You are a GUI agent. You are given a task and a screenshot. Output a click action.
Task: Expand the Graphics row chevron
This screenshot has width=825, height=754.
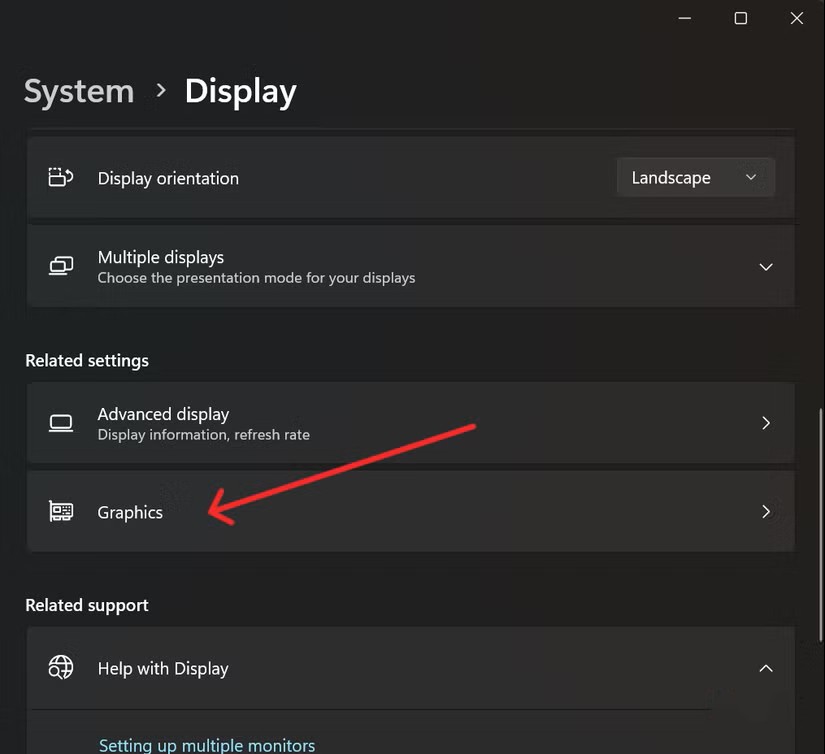pos(766,511)
